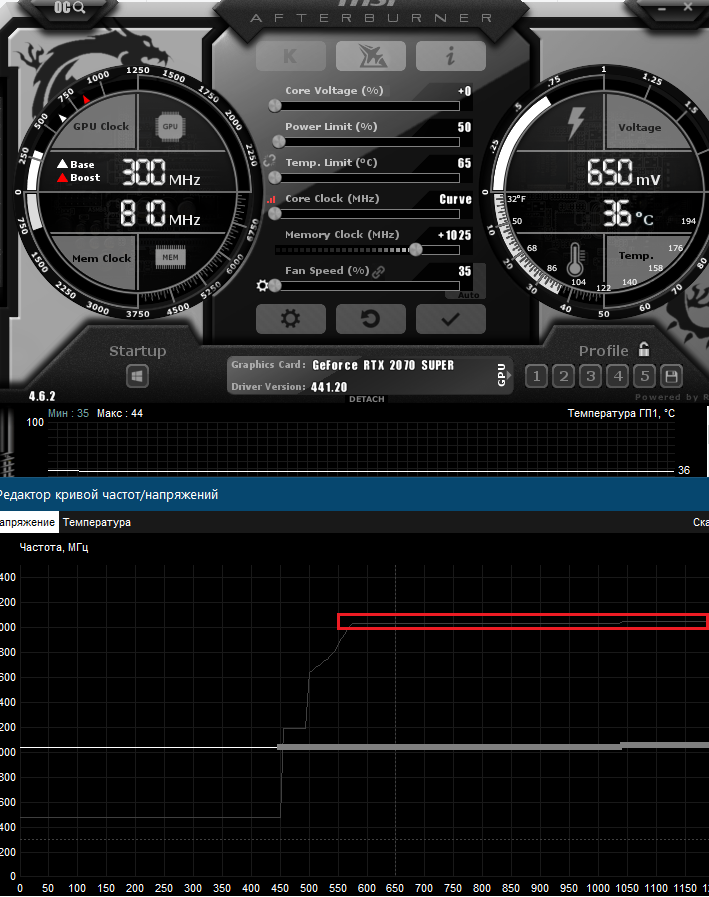Click the fan gear icon by Fan Speed
Viewport: 709px width, 897px height.
[263, 285]
